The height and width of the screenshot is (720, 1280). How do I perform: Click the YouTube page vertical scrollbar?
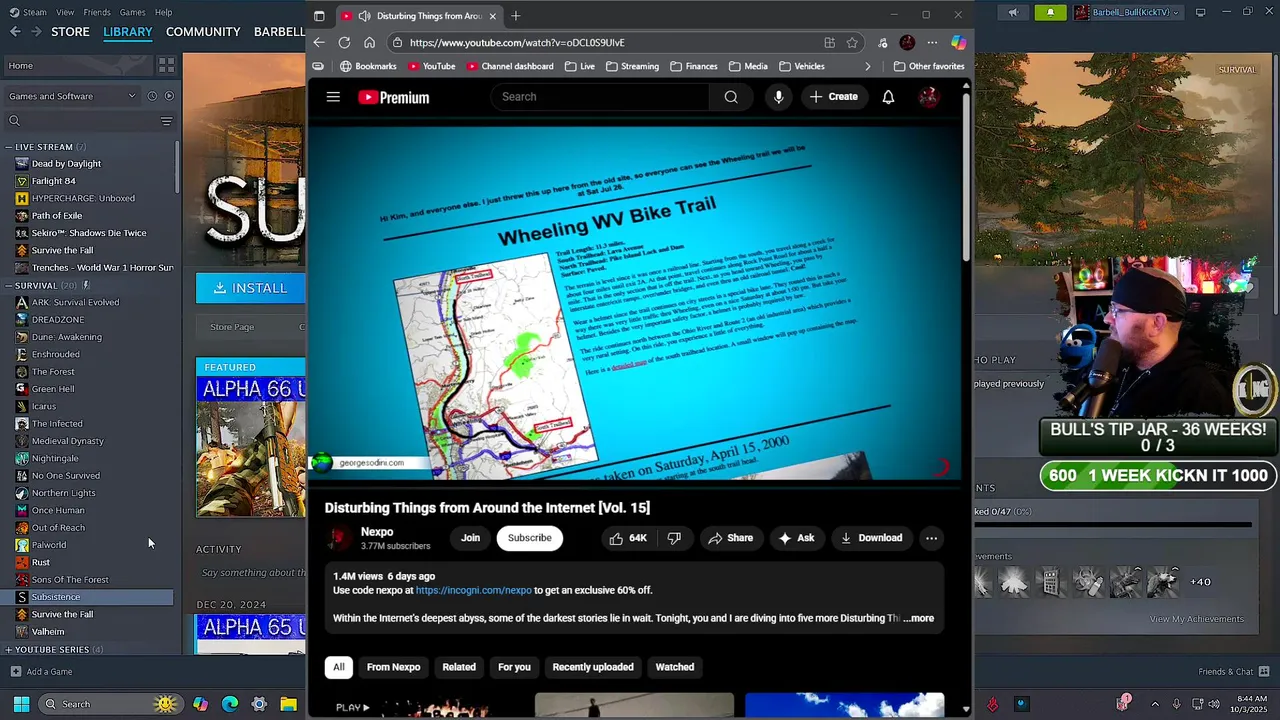coord(966,180)
